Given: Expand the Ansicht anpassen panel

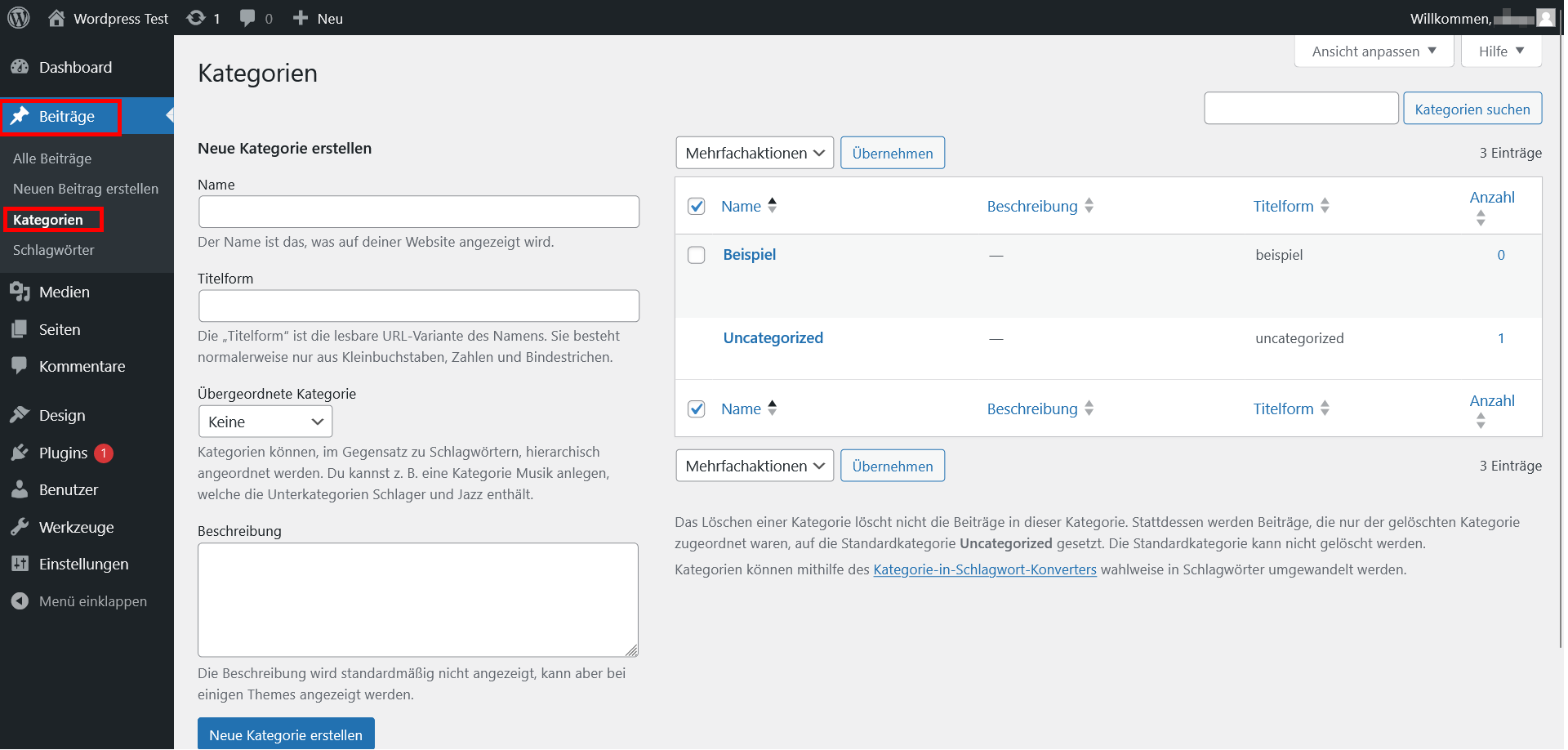Looking at the screenshot, I should (x=1374, y=51).
